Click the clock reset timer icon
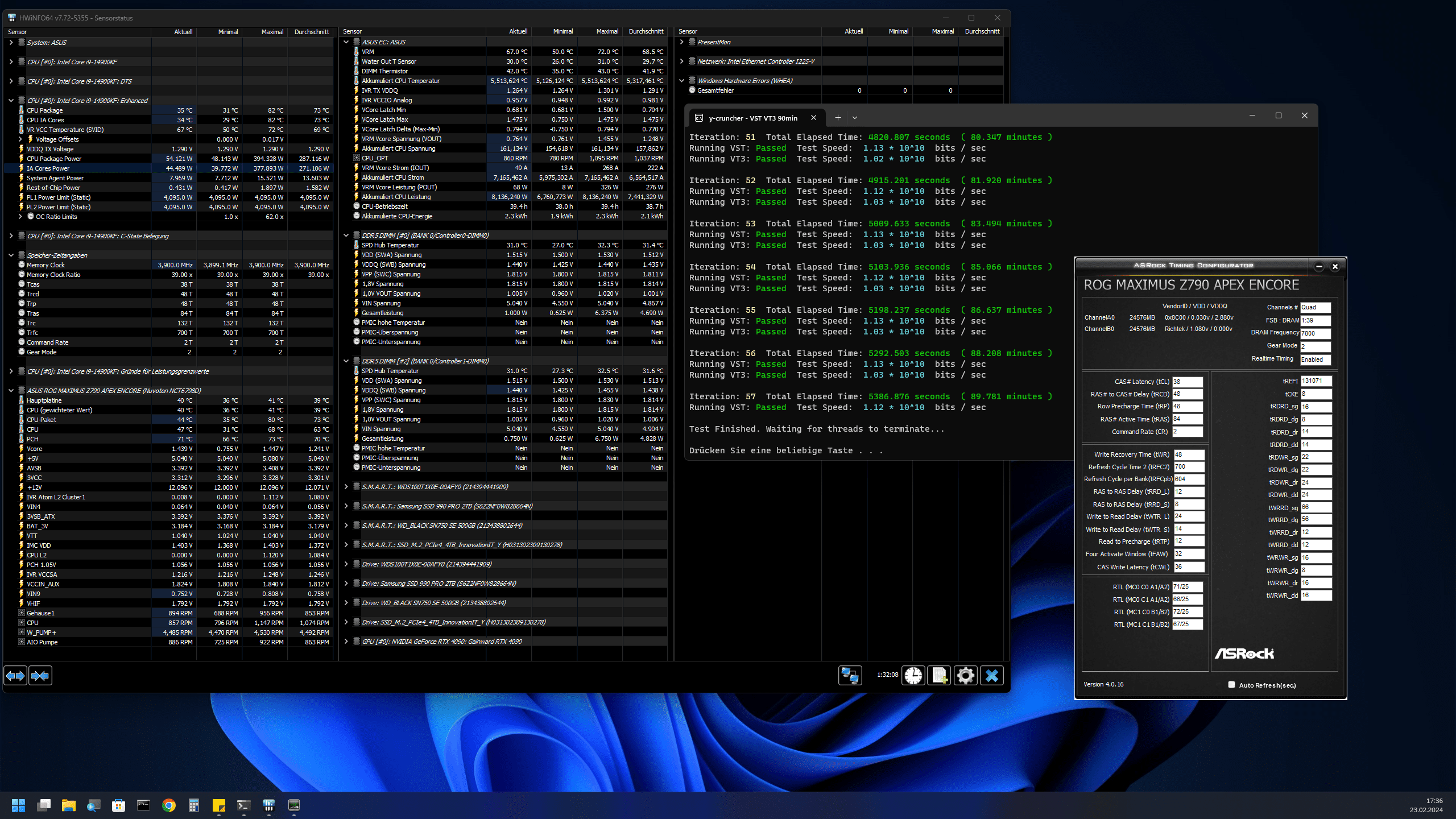This screenshot has height=819, width=1456. tap(913, 676)
